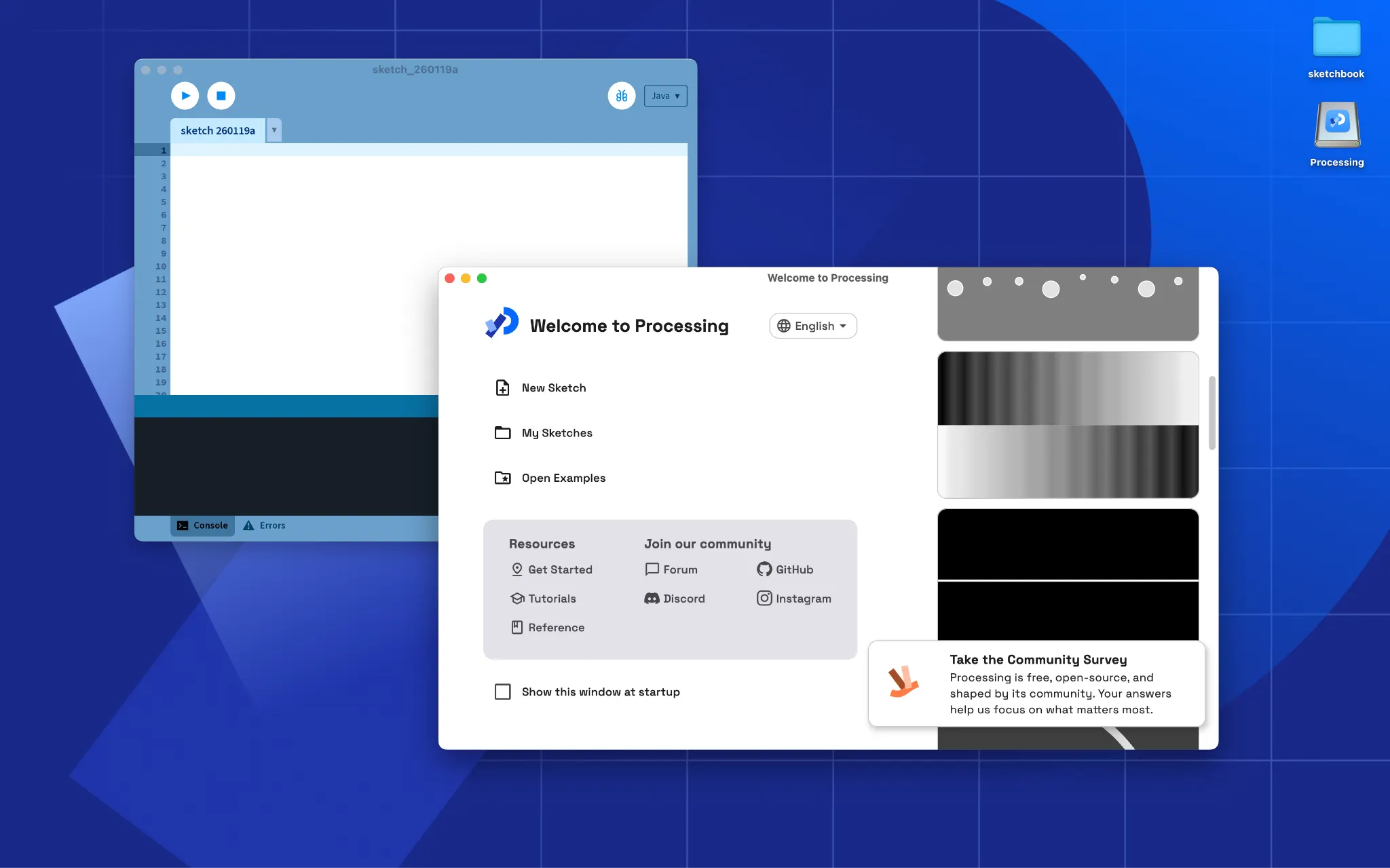Click the Console terminal icon
The height and width of the screenshot is (868, 1390).
tap(183, 525)
